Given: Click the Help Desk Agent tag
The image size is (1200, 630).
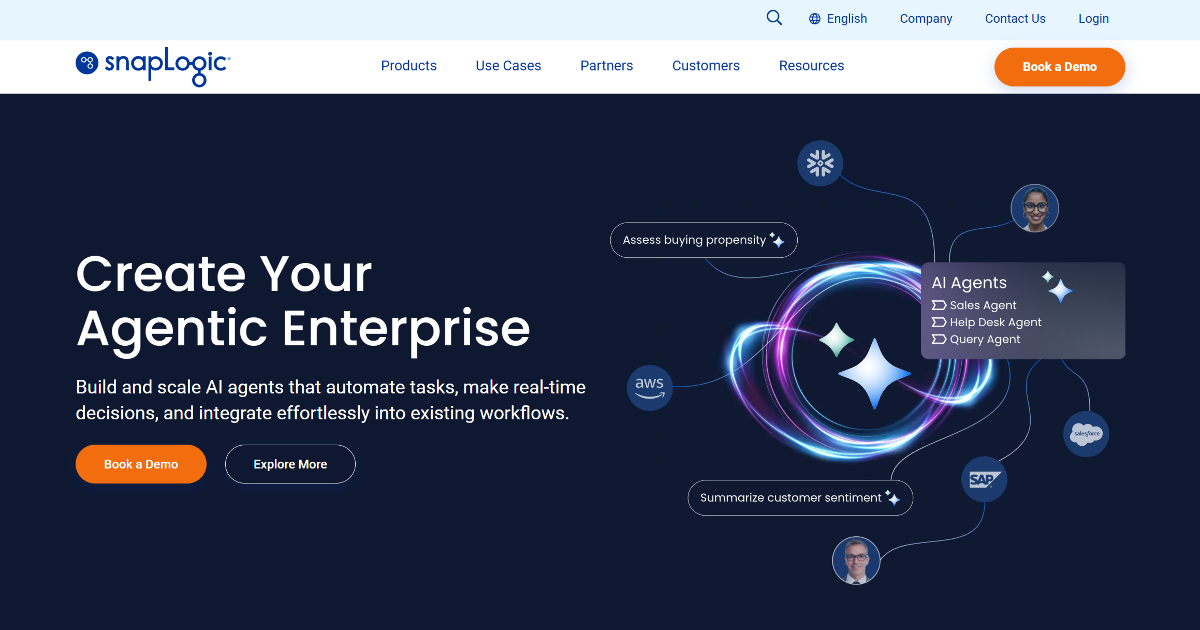Looking at the screenshot, I should coord(986,322).
